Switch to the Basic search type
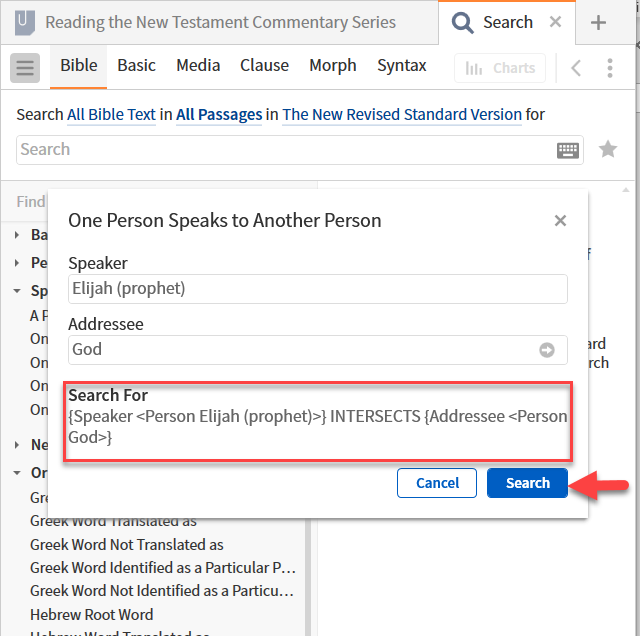The image size is (640, 636). 136,65
